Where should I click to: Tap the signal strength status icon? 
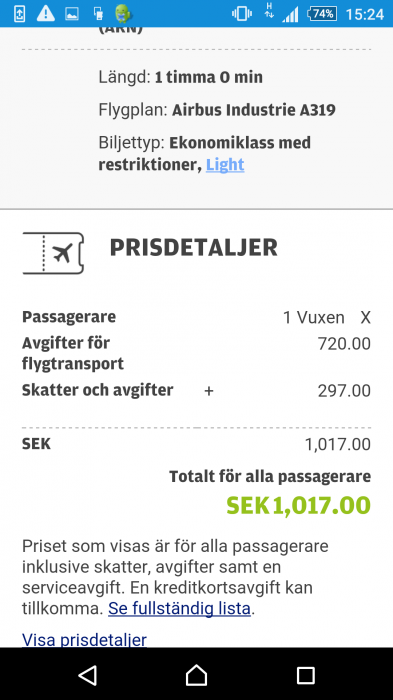(291, 15)
